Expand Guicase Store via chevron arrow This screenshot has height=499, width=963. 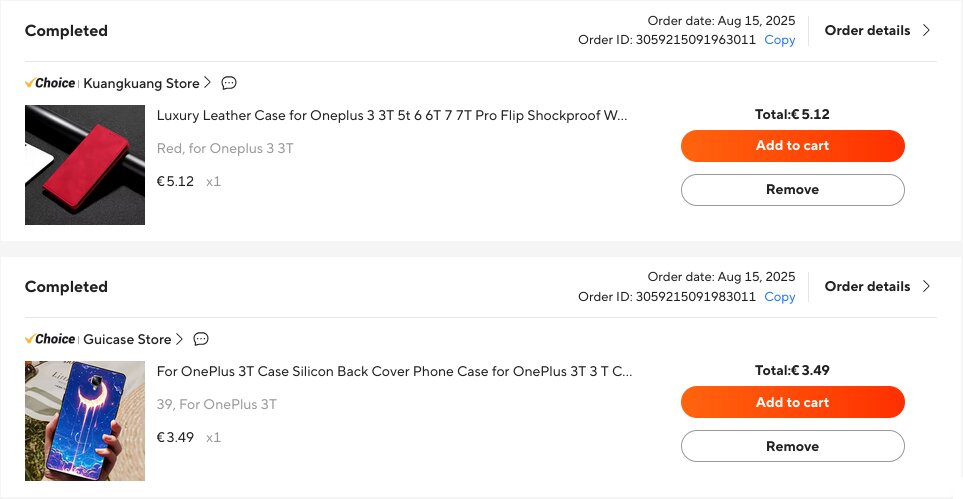click(x=180, y=339)
